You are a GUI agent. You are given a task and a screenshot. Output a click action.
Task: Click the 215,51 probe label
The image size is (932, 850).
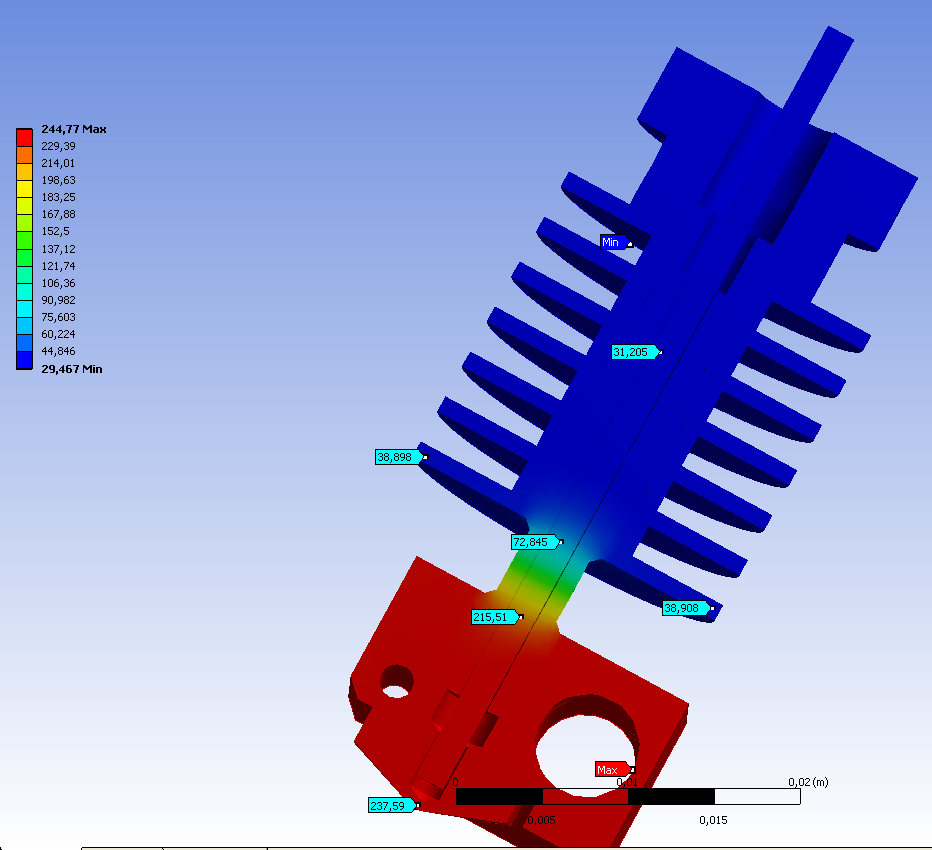coord(494,617)
